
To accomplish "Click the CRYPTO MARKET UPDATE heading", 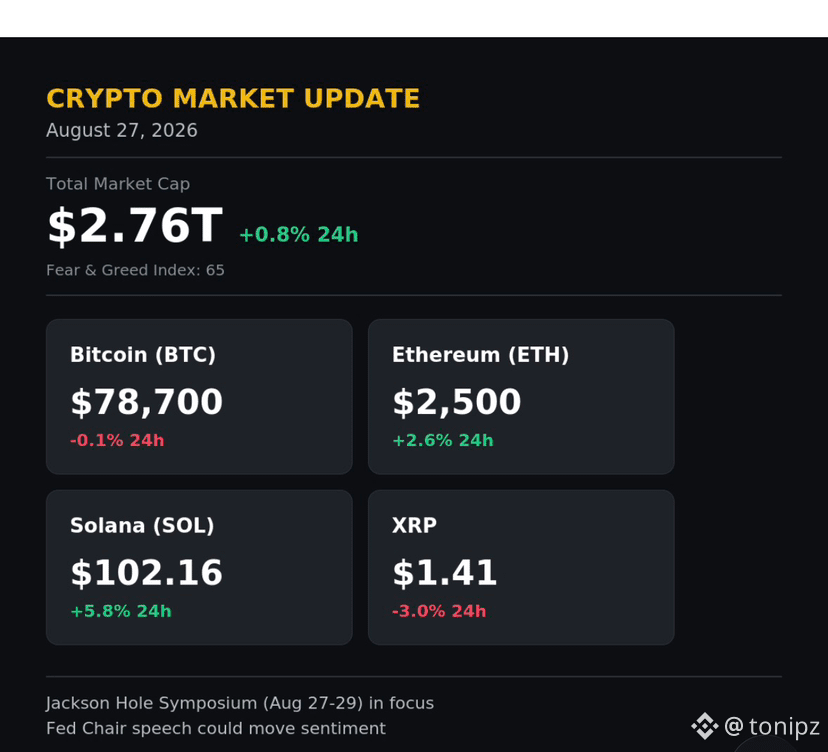I will pos(233,98).
